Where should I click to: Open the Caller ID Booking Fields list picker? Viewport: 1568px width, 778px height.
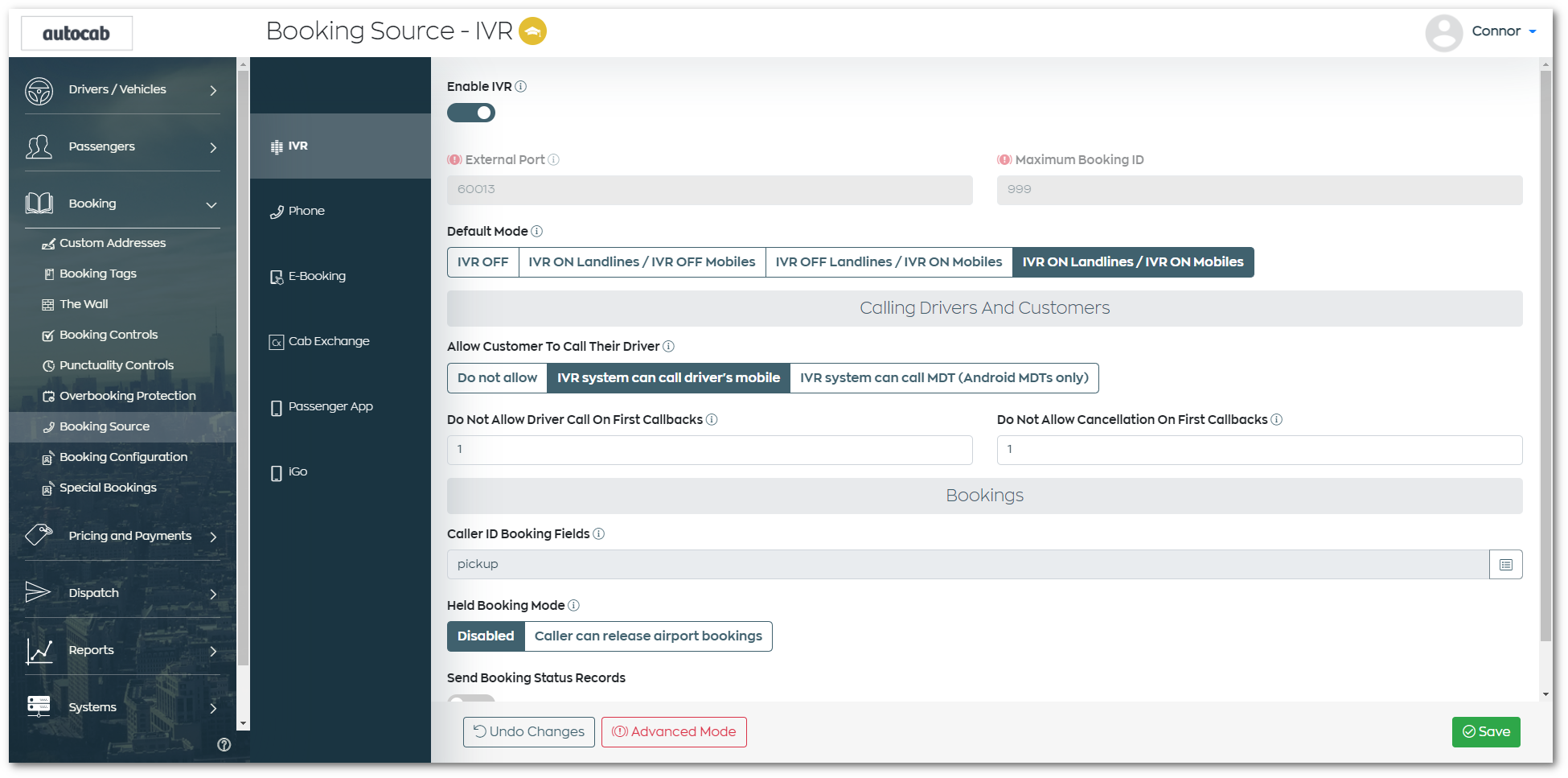coord(1505,565)
